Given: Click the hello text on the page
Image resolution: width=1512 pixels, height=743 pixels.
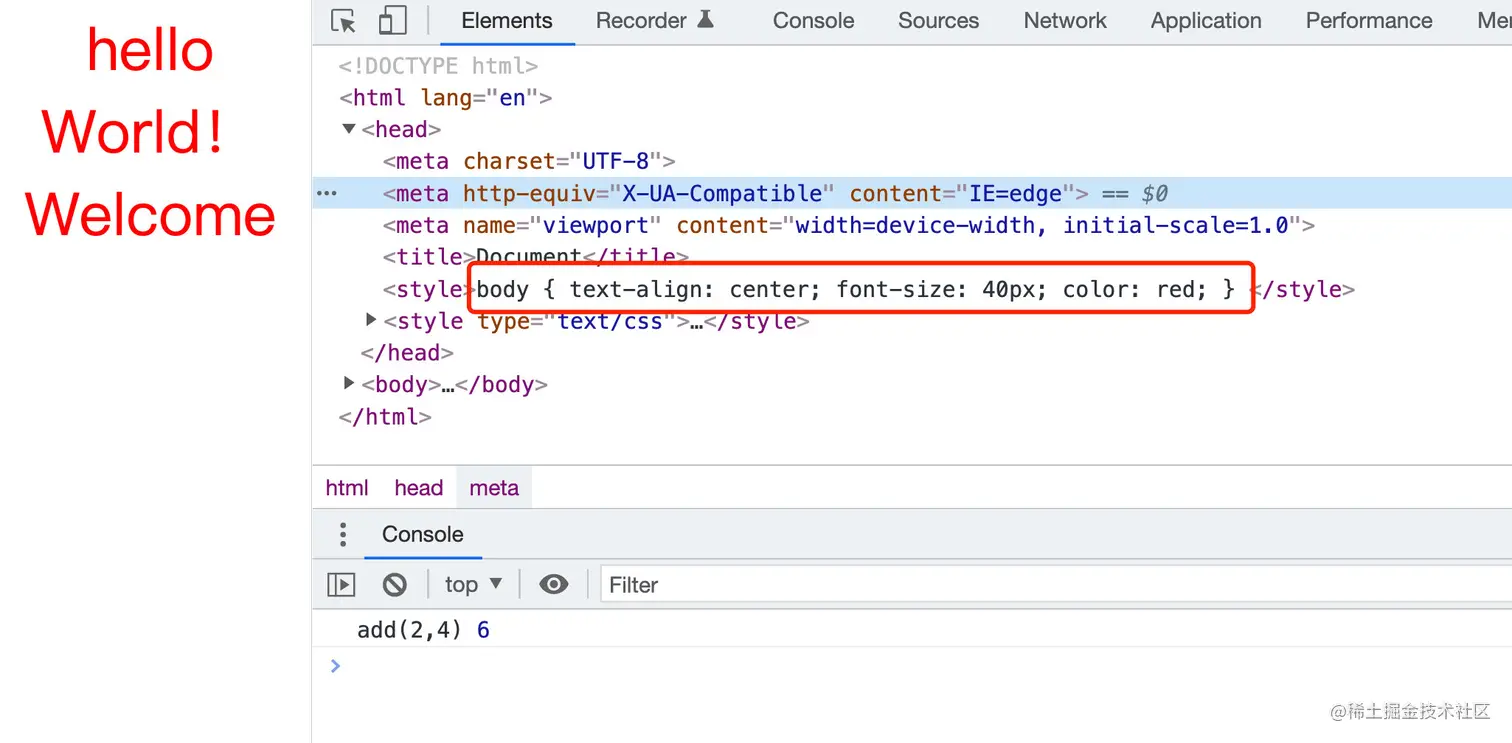Looking at the screenshot, I should 150,50.
